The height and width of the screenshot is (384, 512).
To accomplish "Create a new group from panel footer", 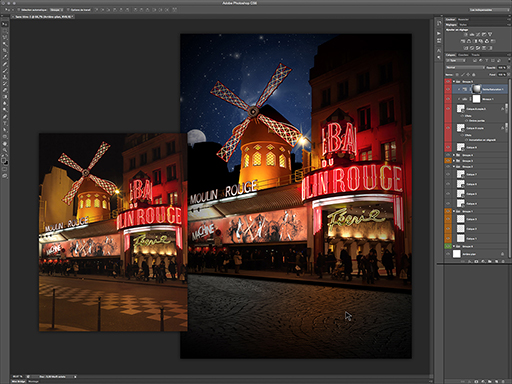I will (490, 261).
